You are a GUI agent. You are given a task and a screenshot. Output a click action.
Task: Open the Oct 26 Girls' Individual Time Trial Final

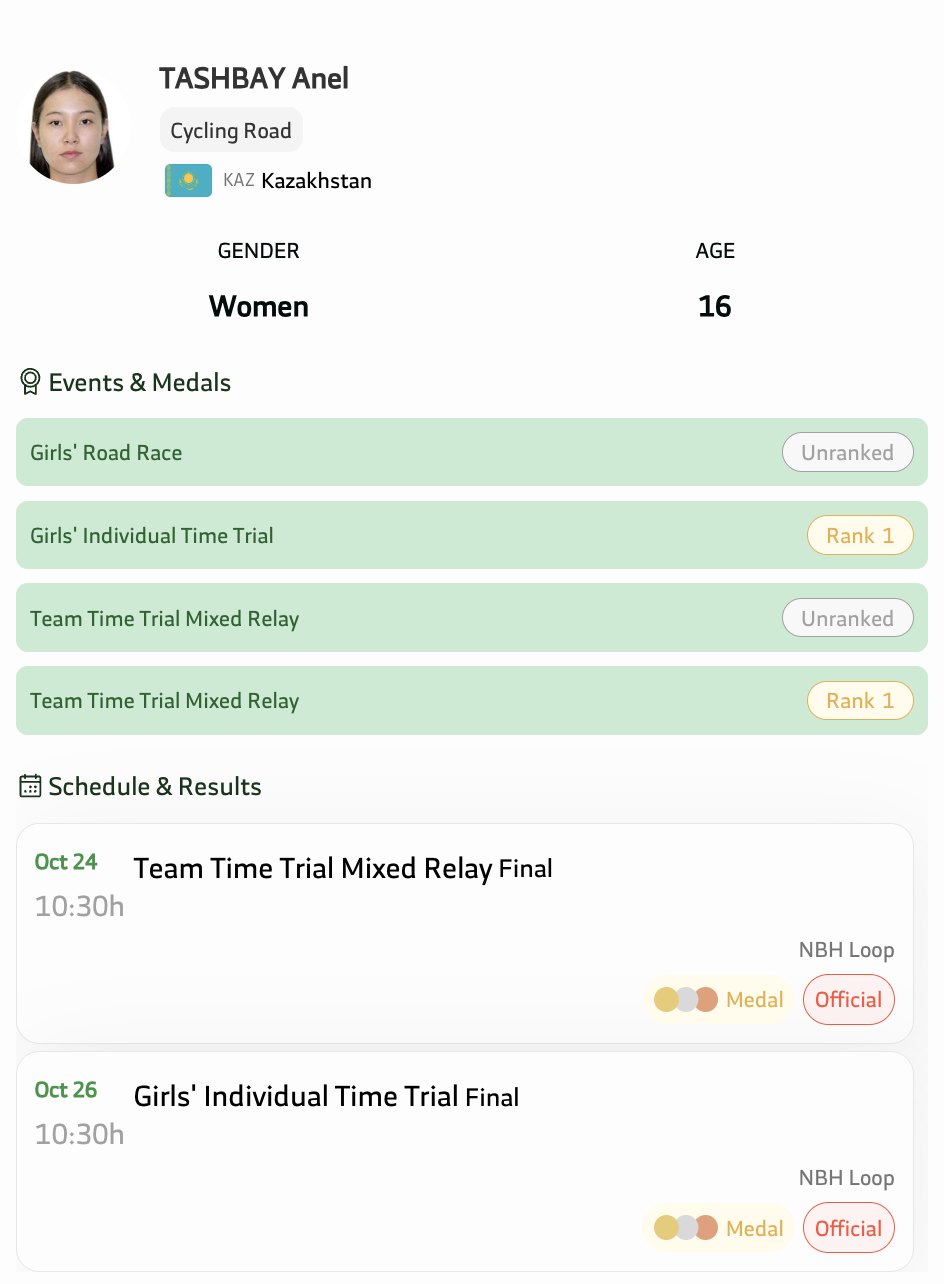pos(326,1097)
